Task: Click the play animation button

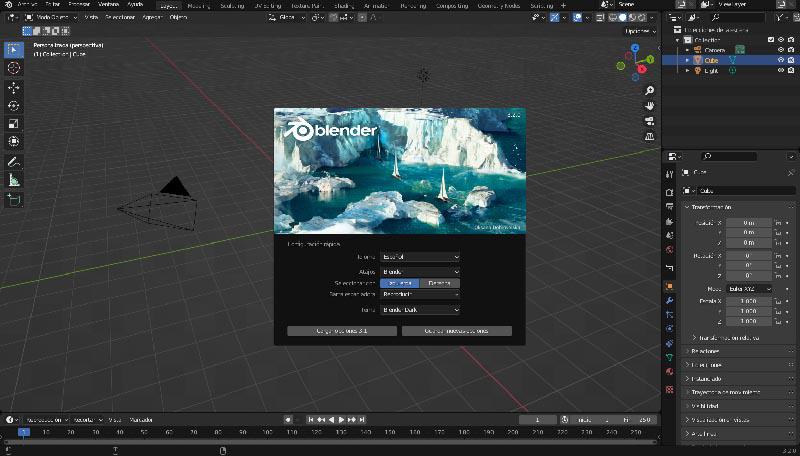Action: 341,420
